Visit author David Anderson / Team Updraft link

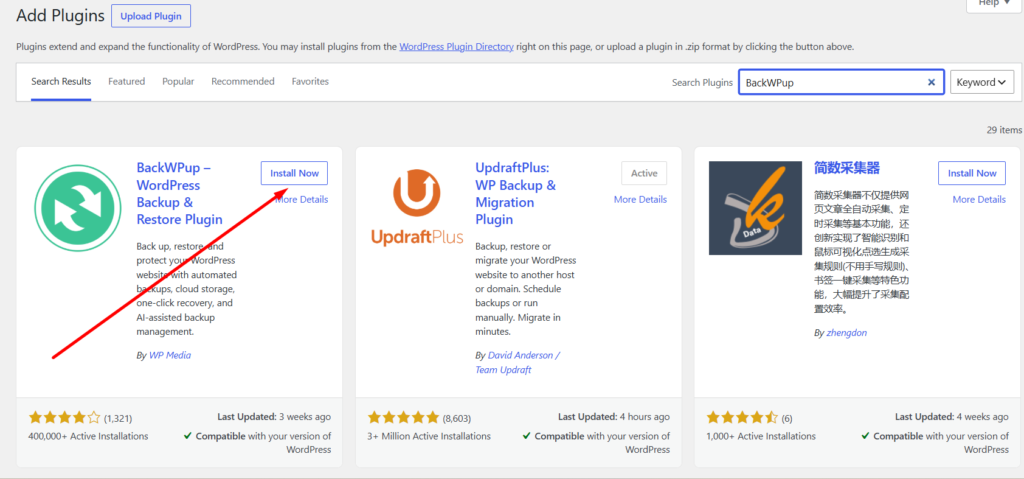coord(518,363)
